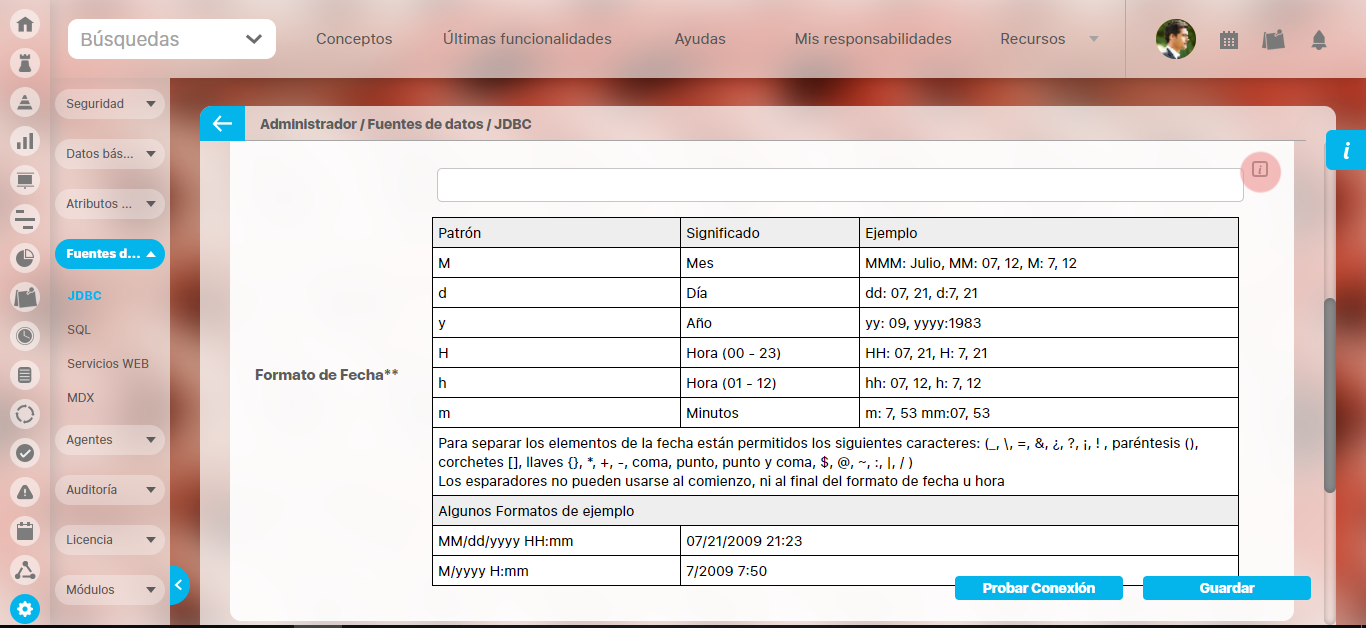This screenshot has height=628, width=1366.
Task: Open Servicios WEB data source
Action: coord(108,364)
